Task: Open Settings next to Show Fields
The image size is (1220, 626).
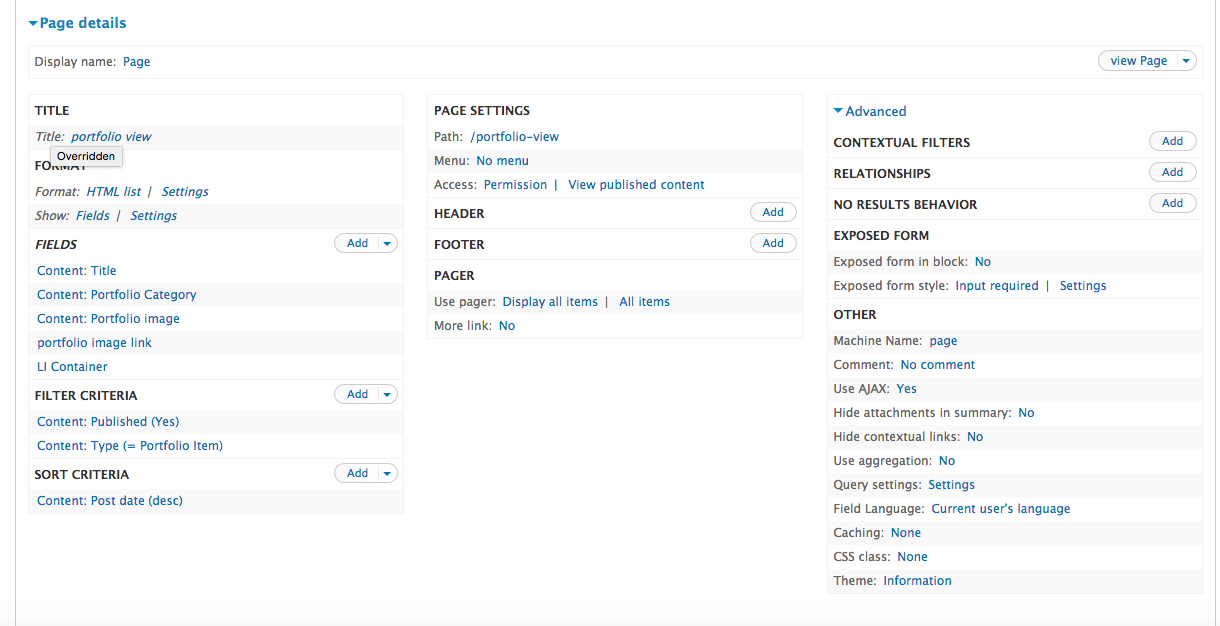Action: [x=154, y=216]
